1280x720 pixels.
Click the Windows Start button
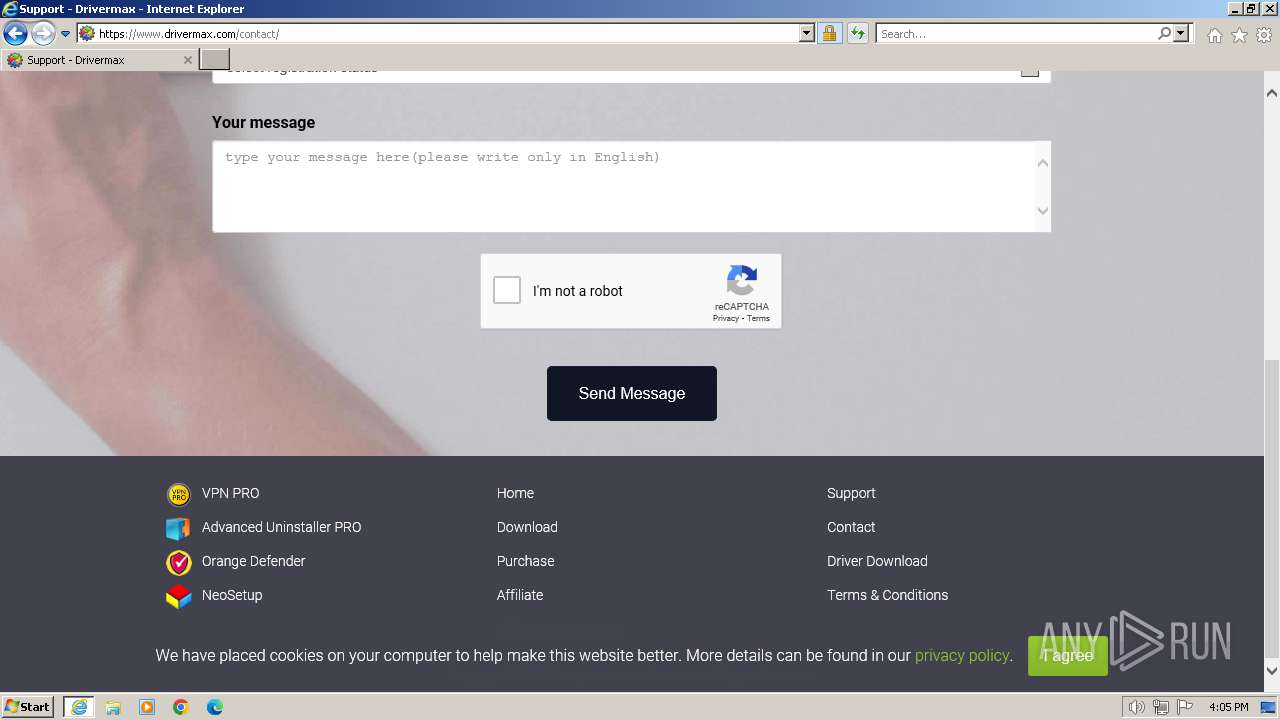point(28,707)
